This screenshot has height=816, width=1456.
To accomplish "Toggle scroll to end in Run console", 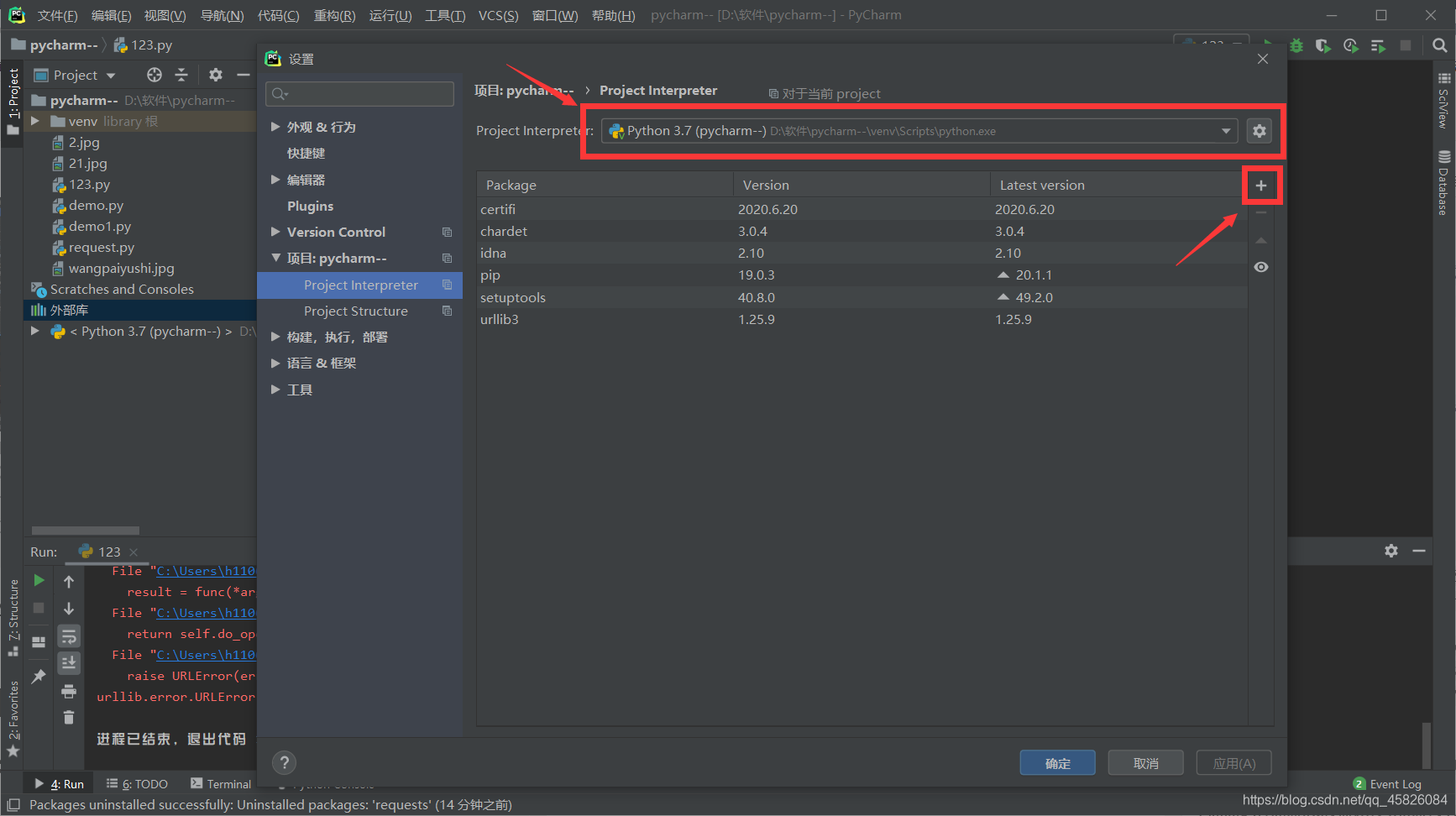I will coord(69,663).
